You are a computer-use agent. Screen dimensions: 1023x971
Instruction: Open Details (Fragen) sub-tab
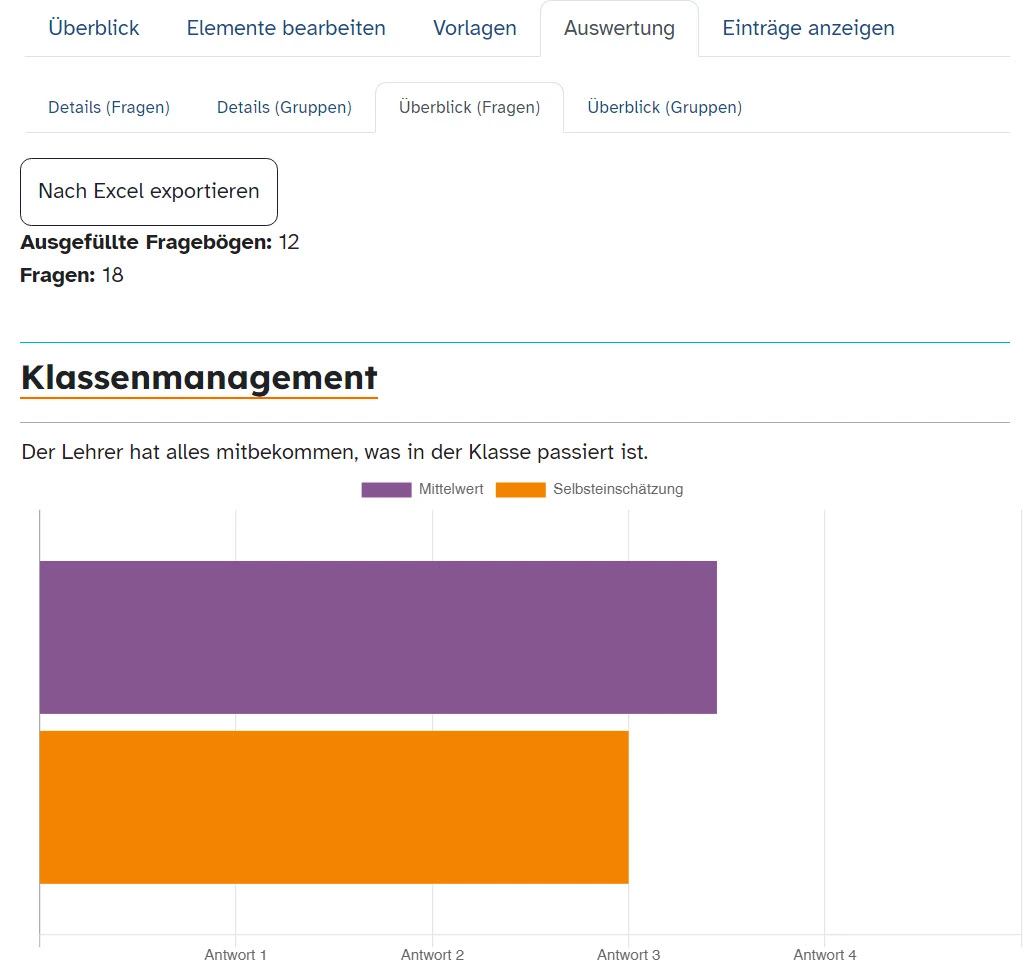(x=109, y=107)
